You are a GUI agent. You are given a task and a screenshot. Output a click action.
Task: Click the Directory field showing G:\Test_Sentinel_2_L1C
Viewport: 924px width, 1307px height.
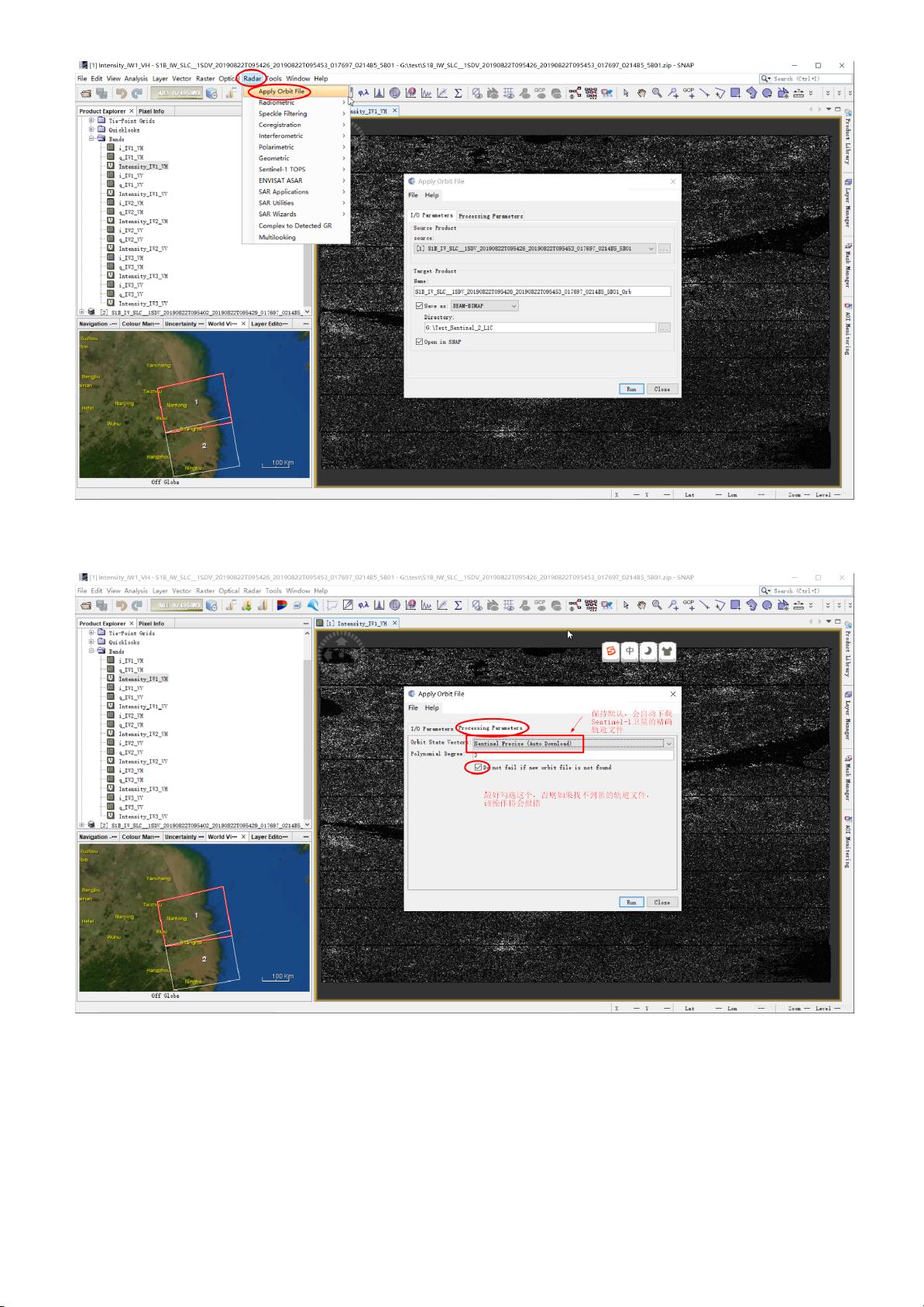tap(540, 328)
